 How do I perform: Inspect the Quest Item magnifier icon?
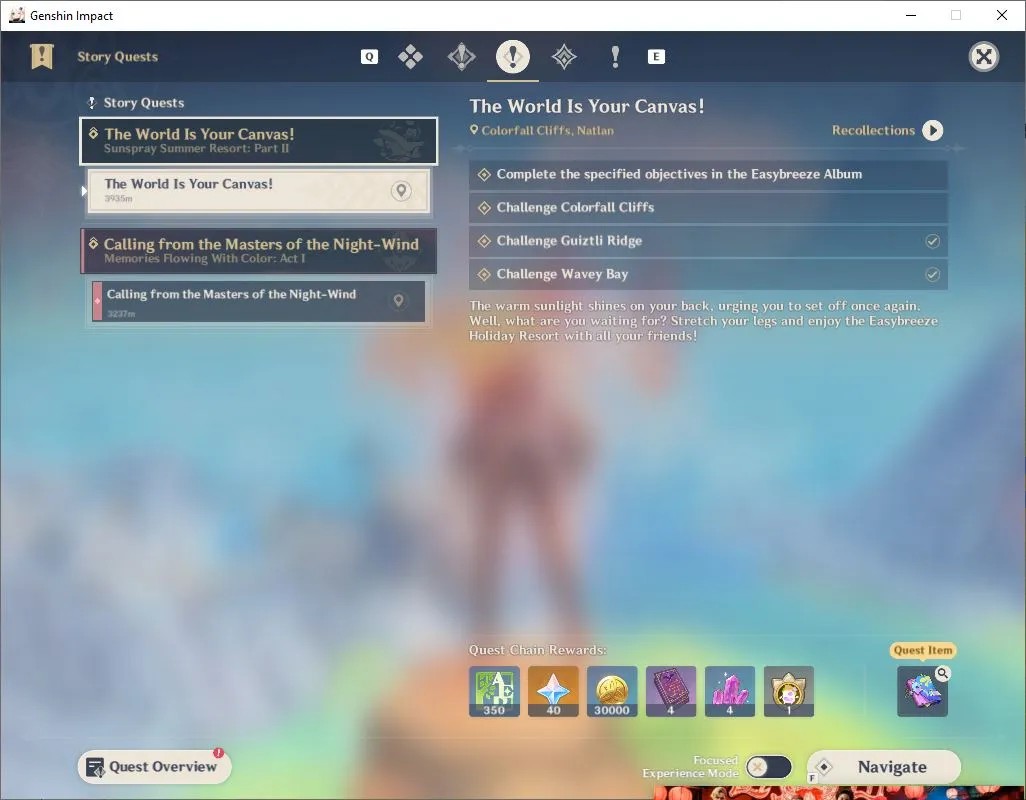tap(942, 672)
